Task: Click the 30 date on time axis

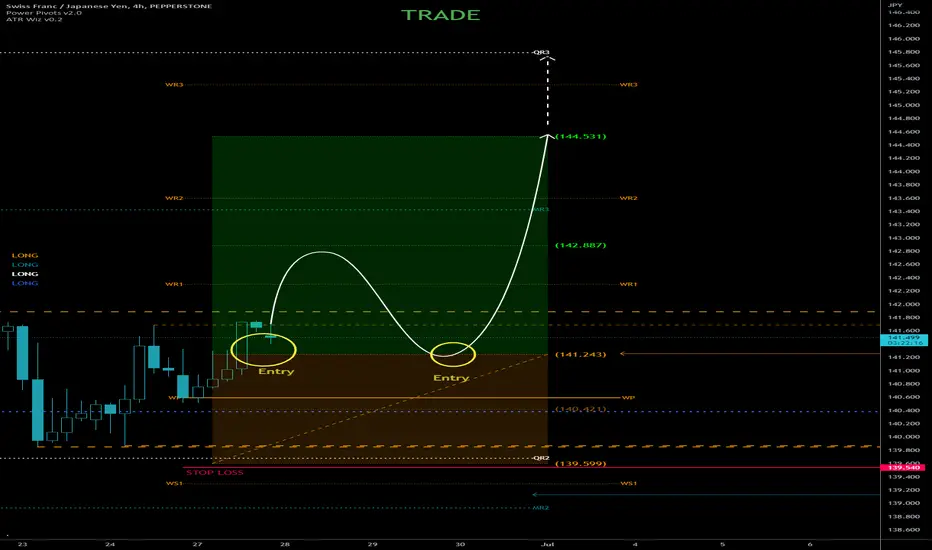Action: (x=460, y=544)
